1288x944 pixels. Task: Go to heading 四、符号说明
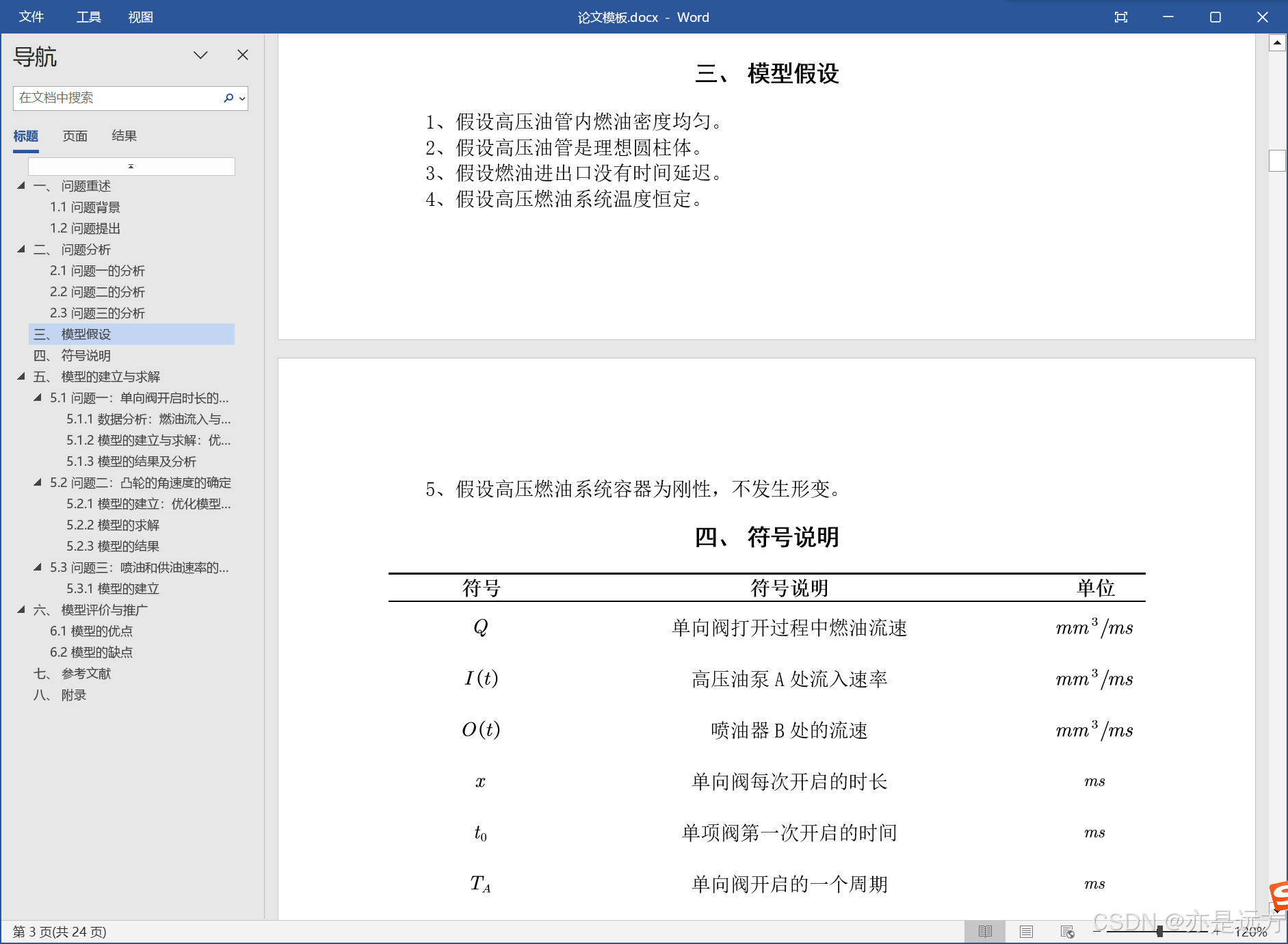tap(72, 356)
